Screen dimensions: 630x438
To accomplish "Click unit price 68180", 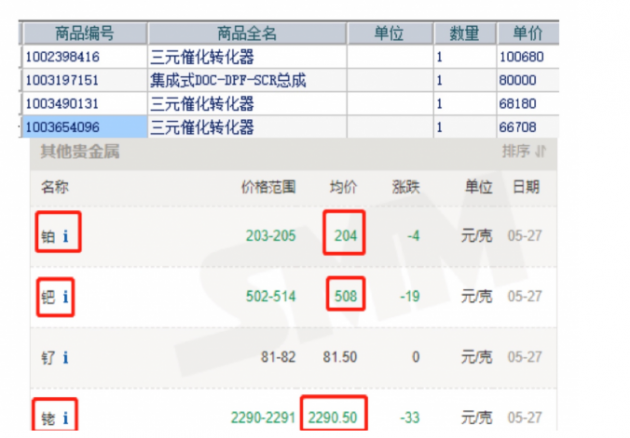I will point(518,104).
